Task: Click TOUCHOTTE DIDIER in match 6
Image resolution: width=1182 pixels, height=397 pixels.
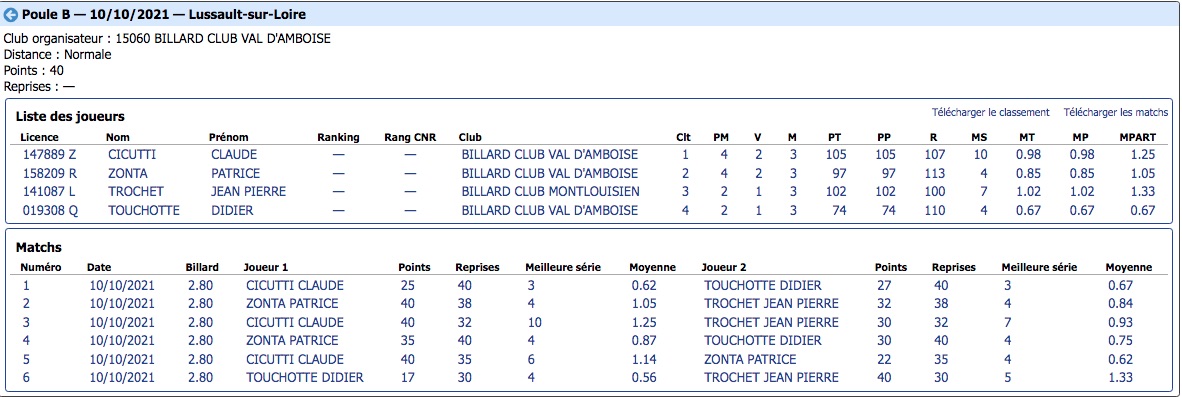Action: point(305,377)
